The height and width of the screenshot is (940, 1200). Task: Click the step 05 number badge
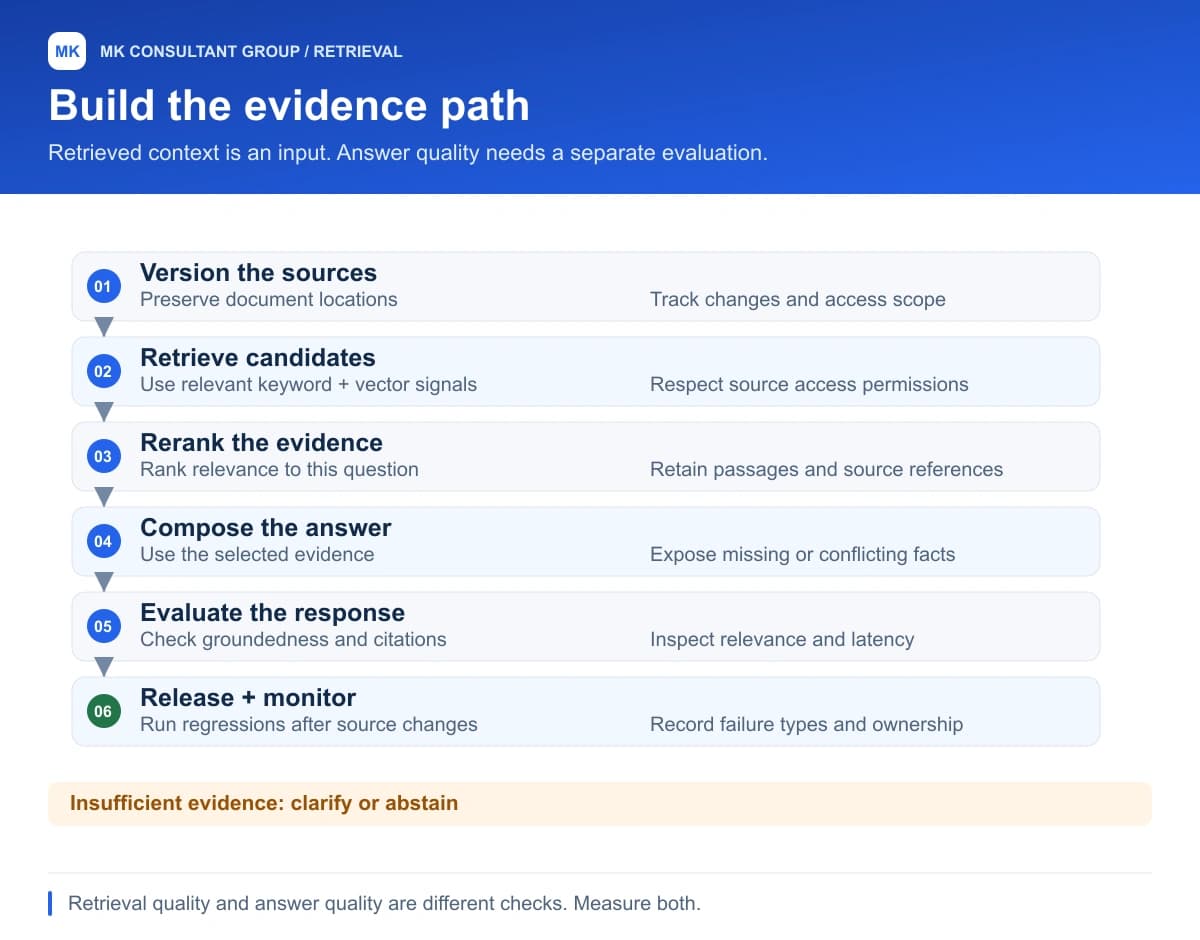point(103,626)
